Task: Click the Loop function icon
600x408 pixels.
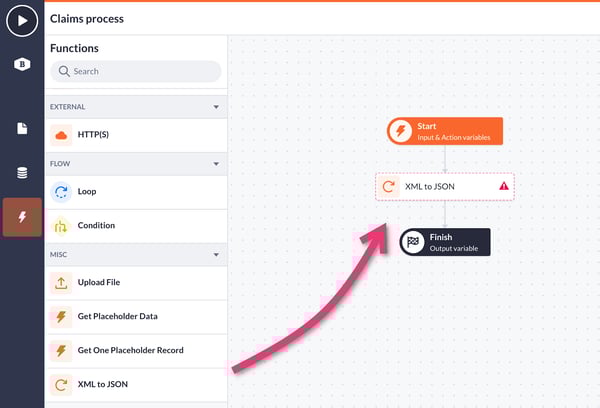Action: (x=61, y=191)
